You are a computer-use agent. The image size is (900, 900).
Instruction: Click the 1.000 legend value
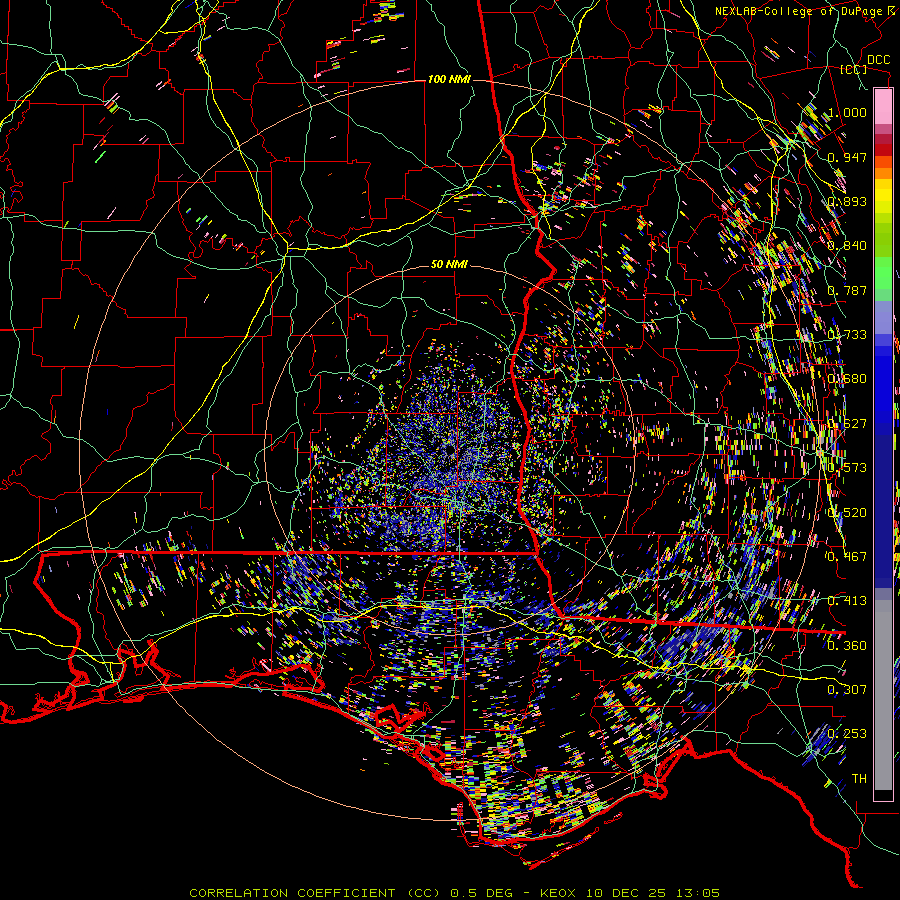847,112
